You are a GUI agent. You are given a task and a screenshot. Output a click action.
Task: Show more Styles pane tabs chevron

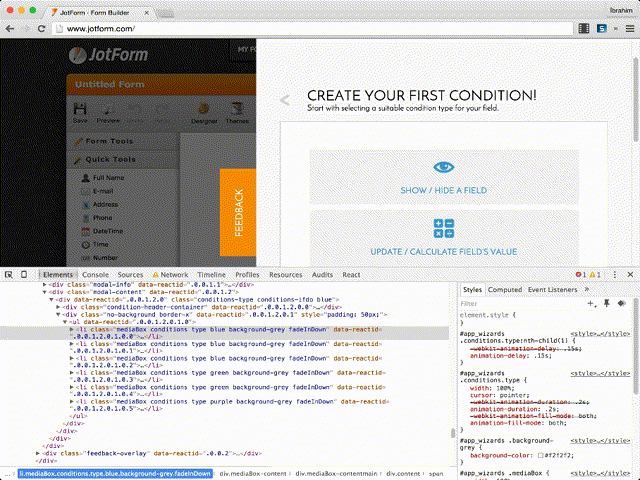587,289
